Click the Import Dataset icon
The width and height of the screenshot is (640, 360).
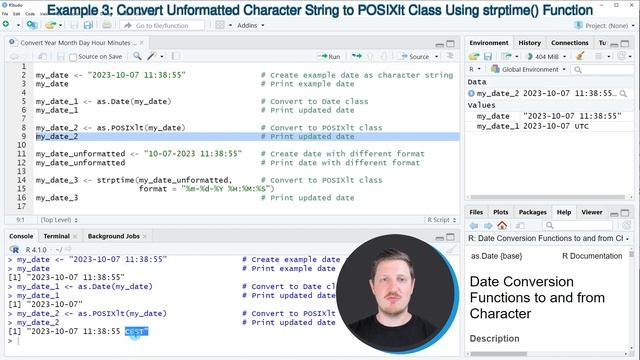tap(507, 56)
